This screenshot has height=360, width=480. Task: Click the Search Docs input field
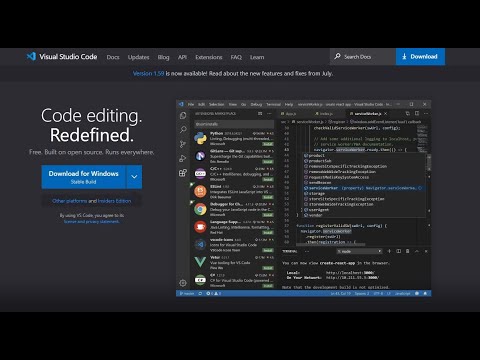(363, 56)
